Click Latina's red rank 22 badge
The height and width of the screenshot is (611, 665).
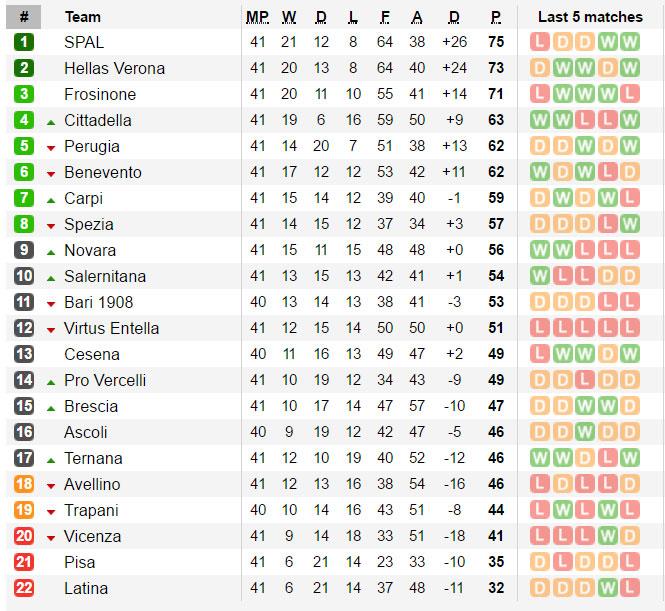[x=24, y=588]
